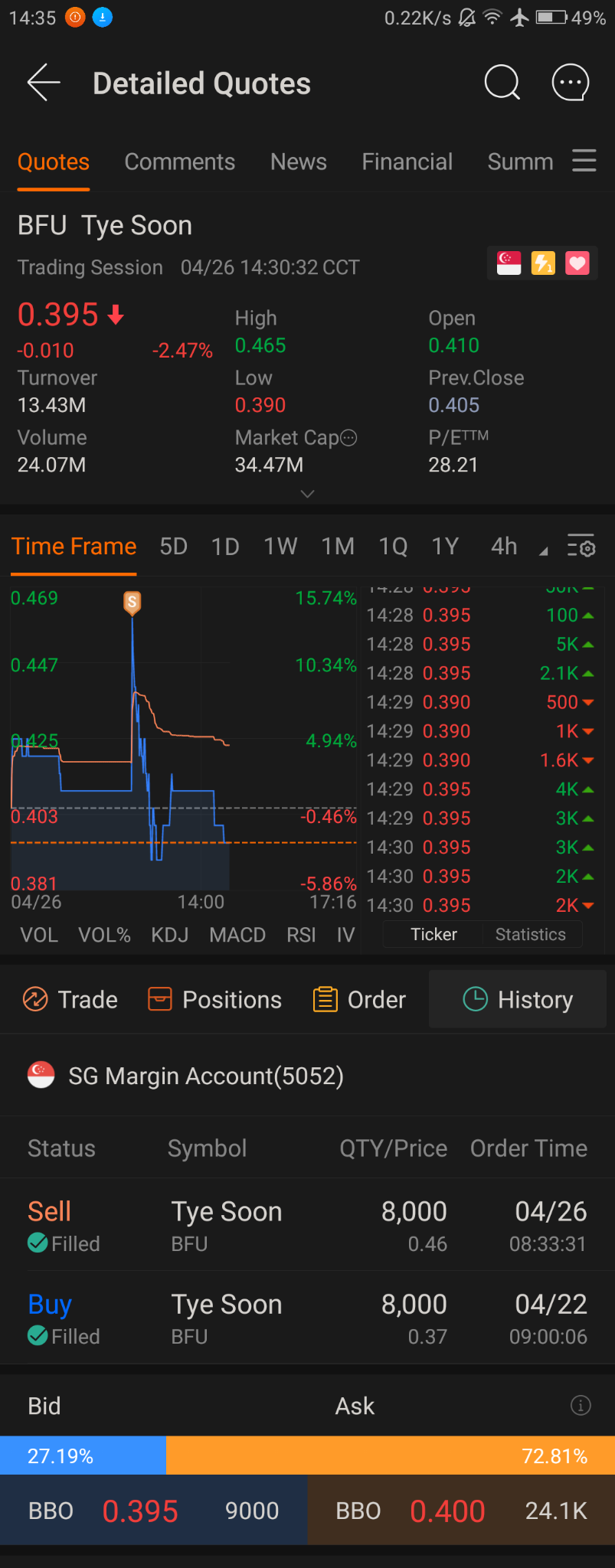The width and height of the screenshot is (615, 1568).
Task: Select the 1W chart range
Action: click(280, 547)
